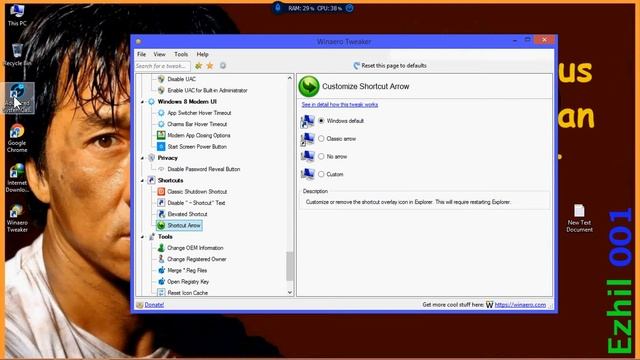
Task: Select Merge *.Reg Files text
Action: (187, 270)
